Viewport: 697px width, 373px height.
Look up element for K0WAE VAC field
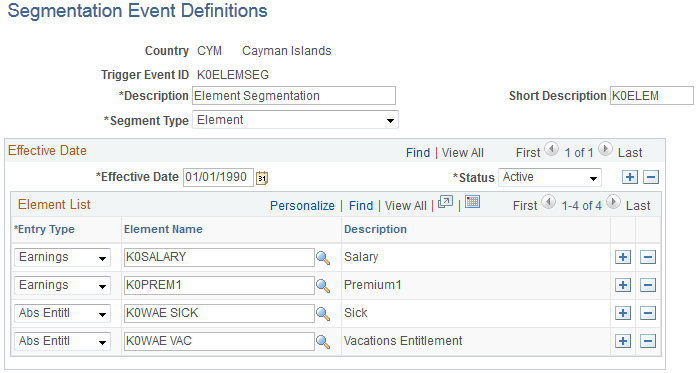(x=323, y=342)
